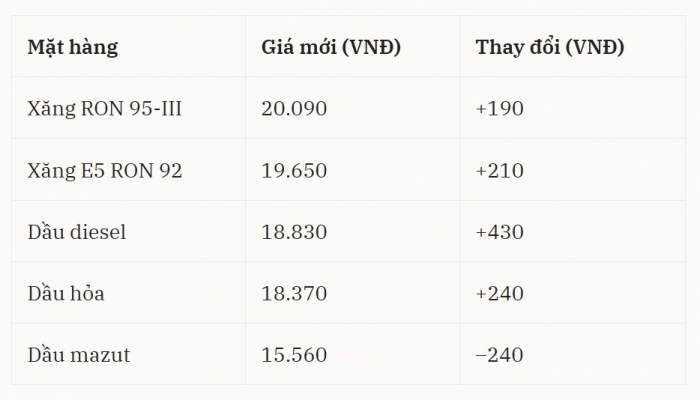Click the change value +430

[x=500, y=232]
